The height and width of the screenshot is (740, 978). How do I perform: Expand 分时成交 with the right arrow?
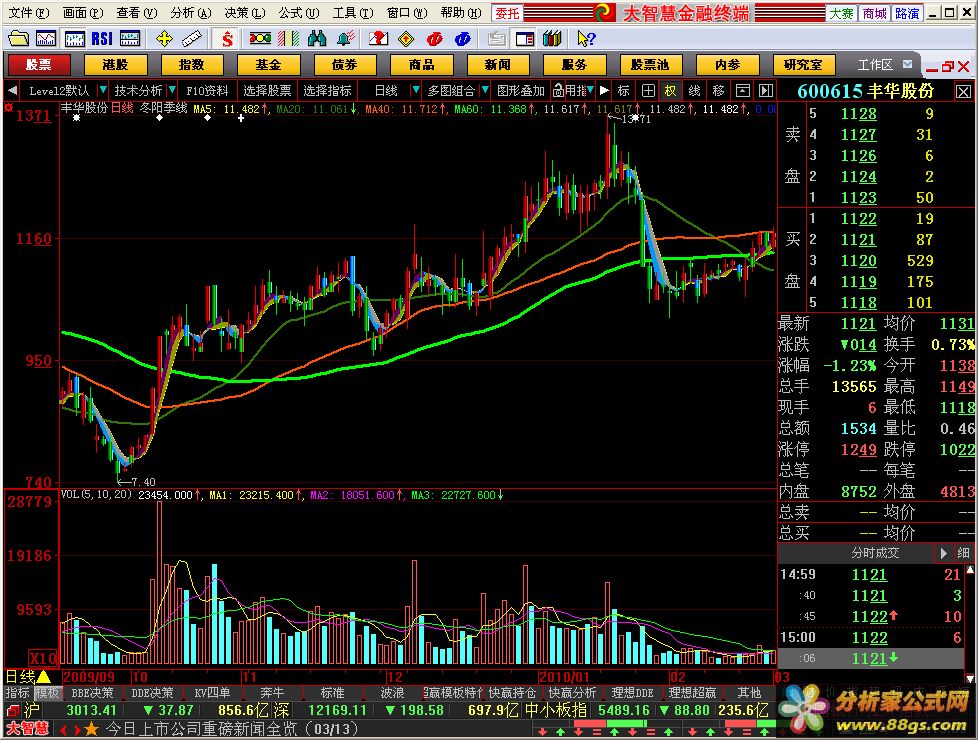coord(943,553)
